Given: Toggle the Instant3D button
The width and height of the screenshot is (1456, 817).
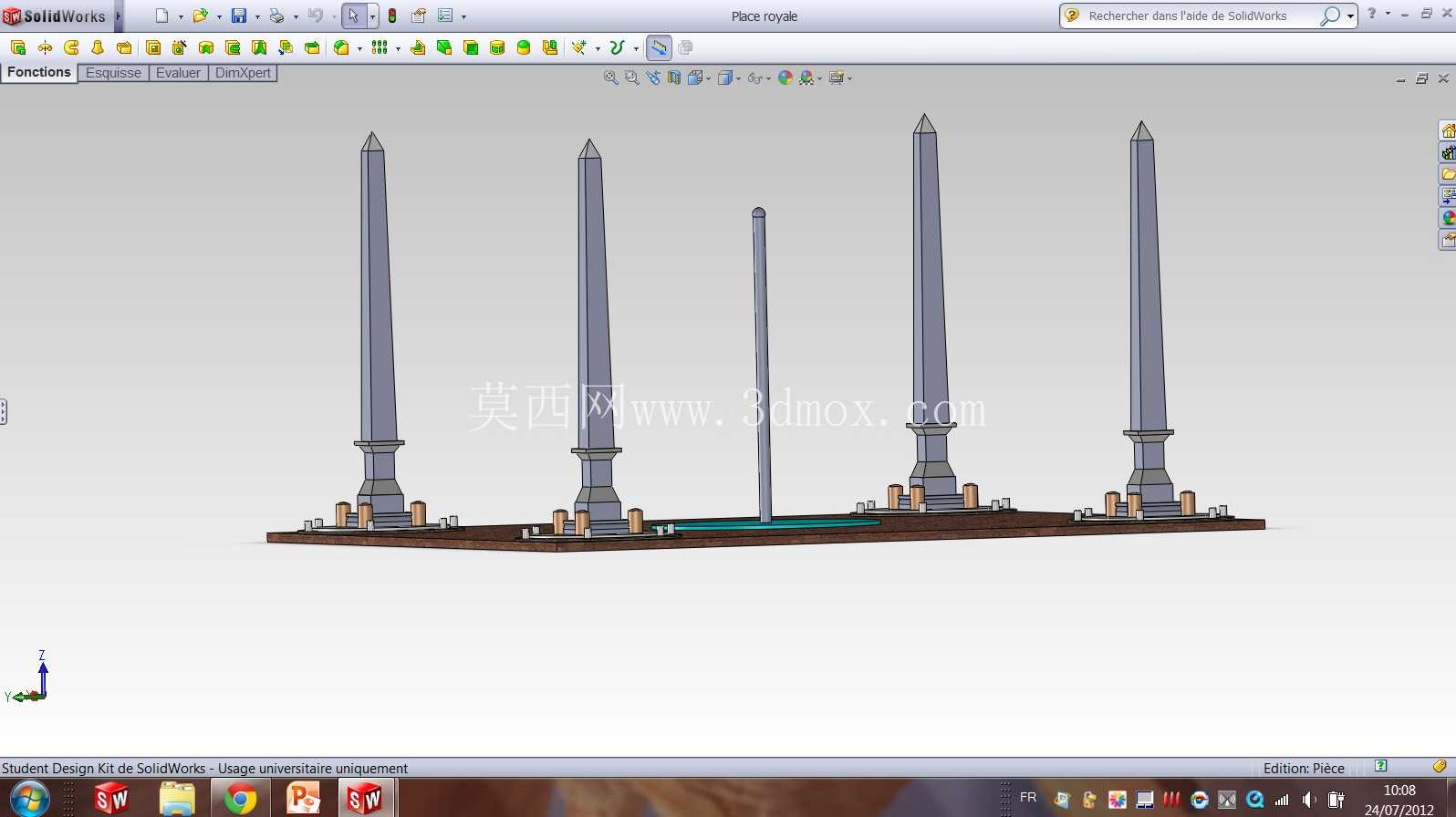Looking at the screenshot, I should coord(659,47).
